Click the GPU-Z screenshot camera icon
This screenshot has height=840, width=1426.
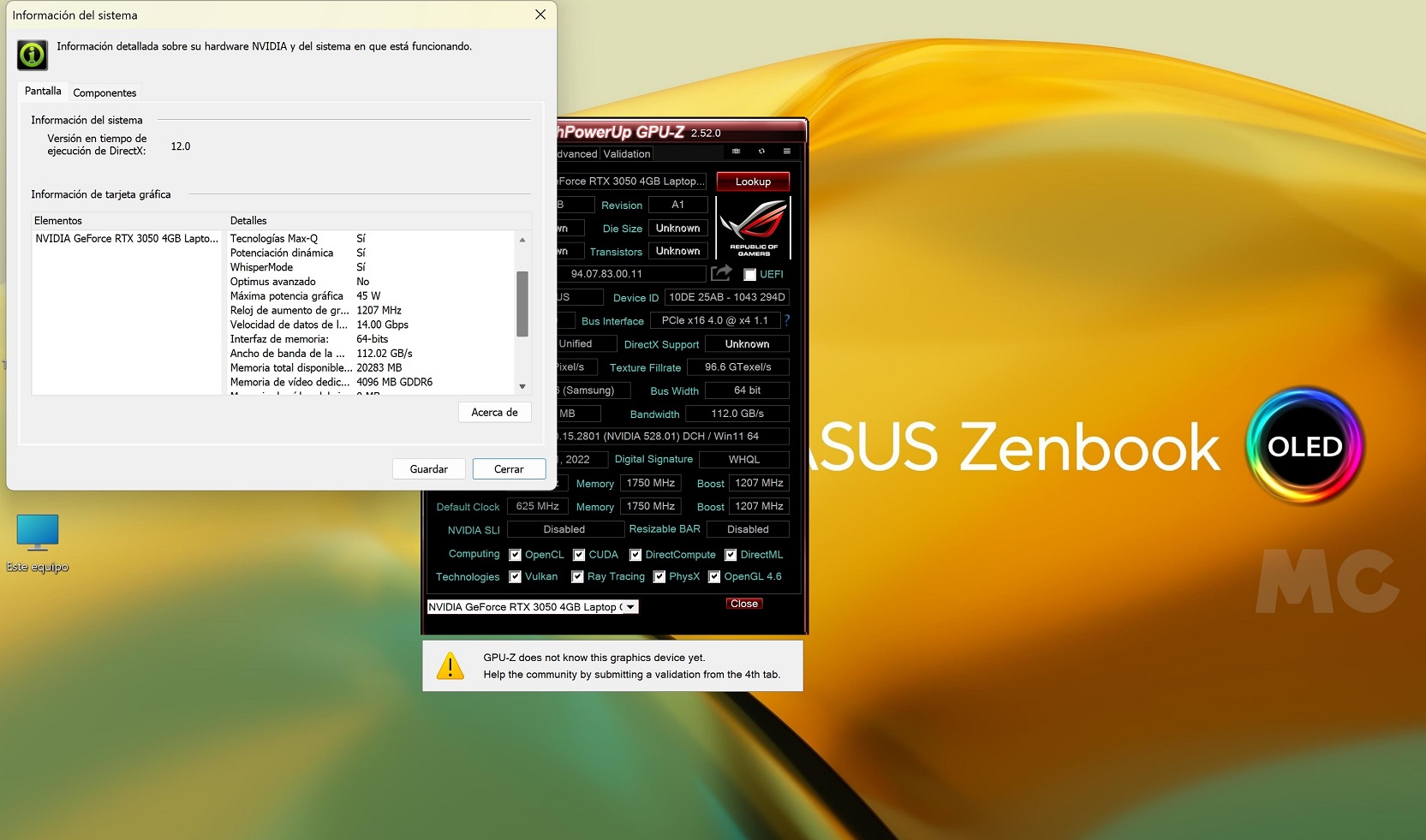tap(736, 152)
